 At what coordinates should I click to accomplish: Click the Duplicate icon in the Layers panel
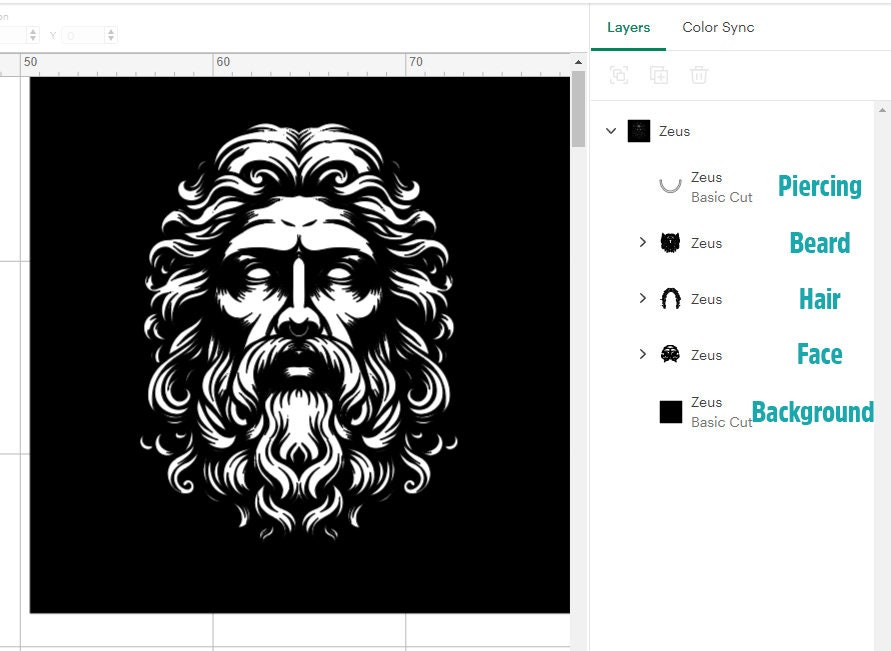pos(659,75)
